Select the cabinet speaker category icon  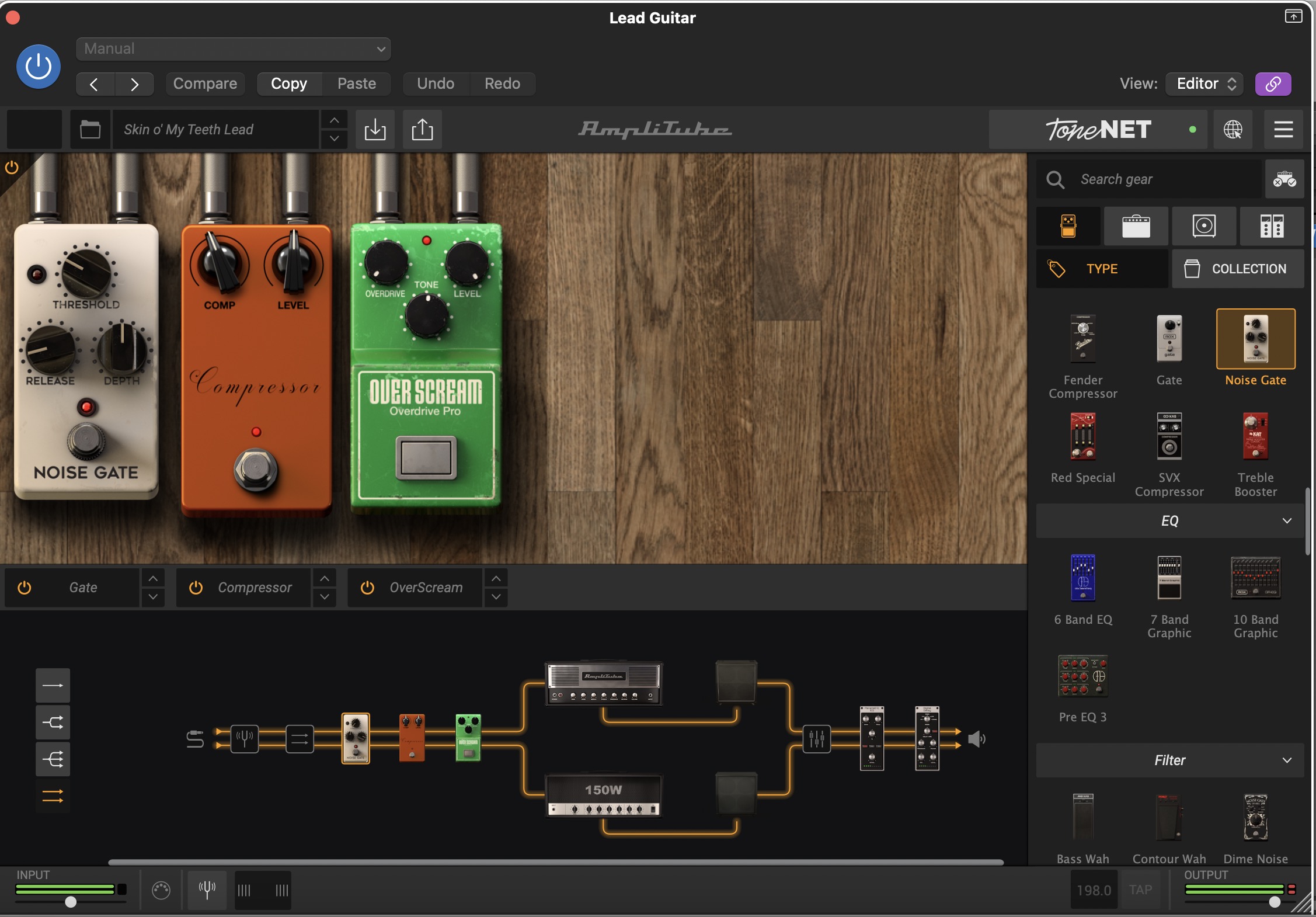click(1204, 225)
